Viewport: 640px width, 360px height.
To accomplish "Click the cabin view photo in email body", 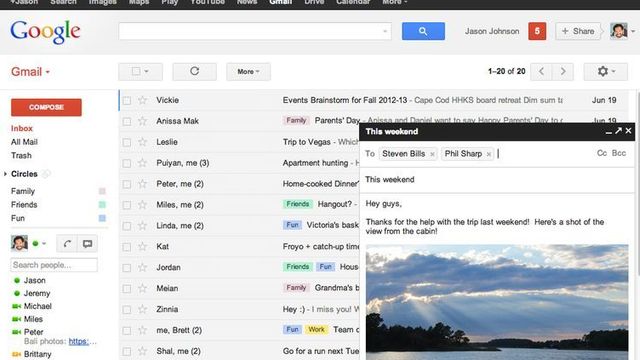I will pos(497,302).
